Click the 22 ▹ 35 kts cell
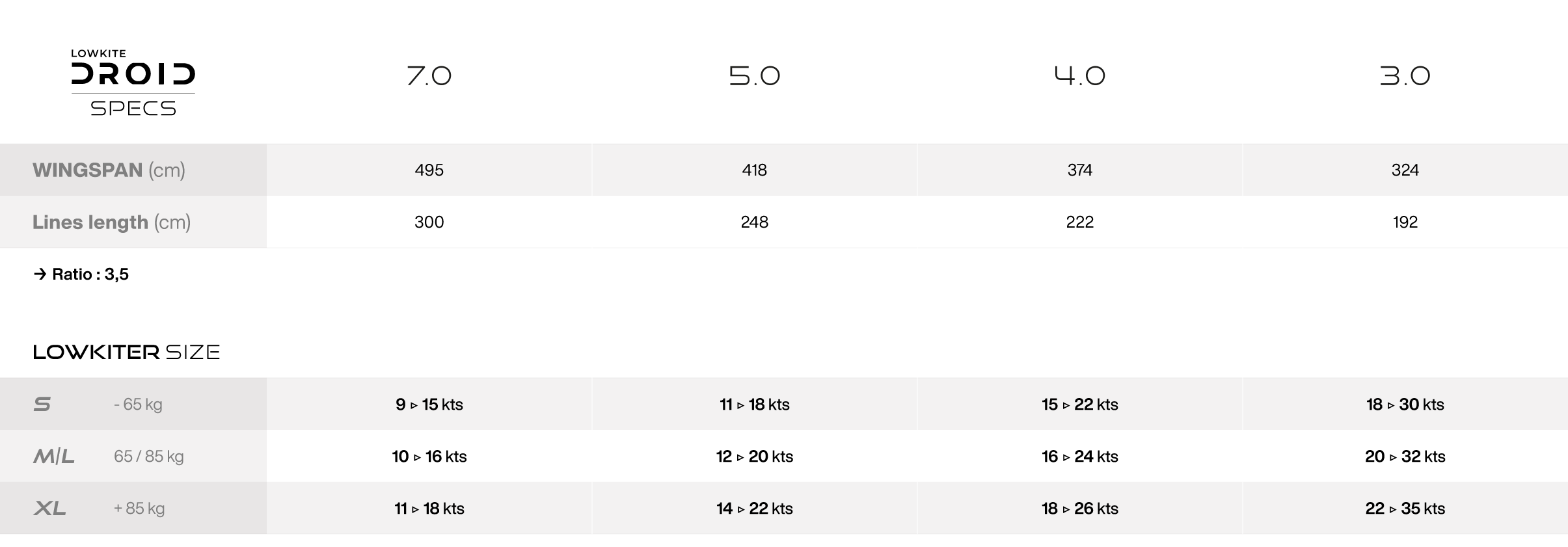 point(1405,509)
